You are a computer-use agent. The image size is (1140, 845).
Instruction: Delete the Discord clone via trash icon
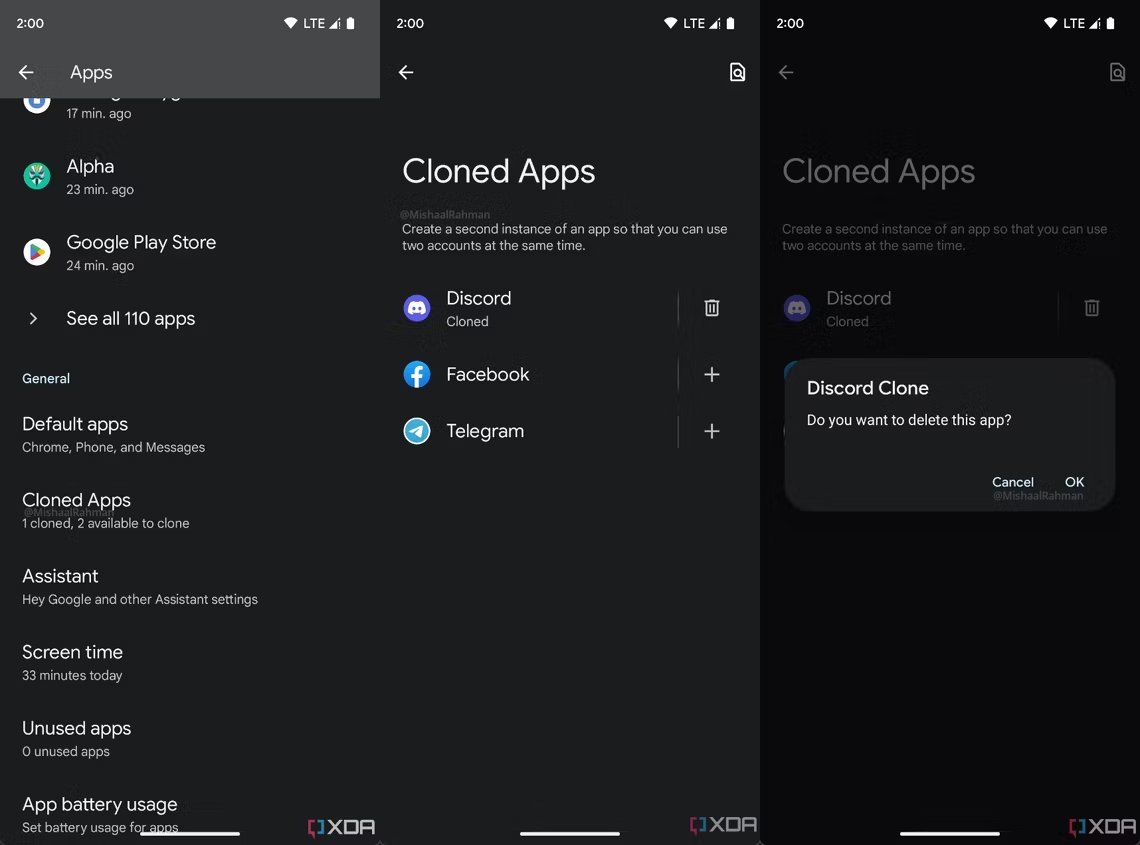[x=711, y=307]
